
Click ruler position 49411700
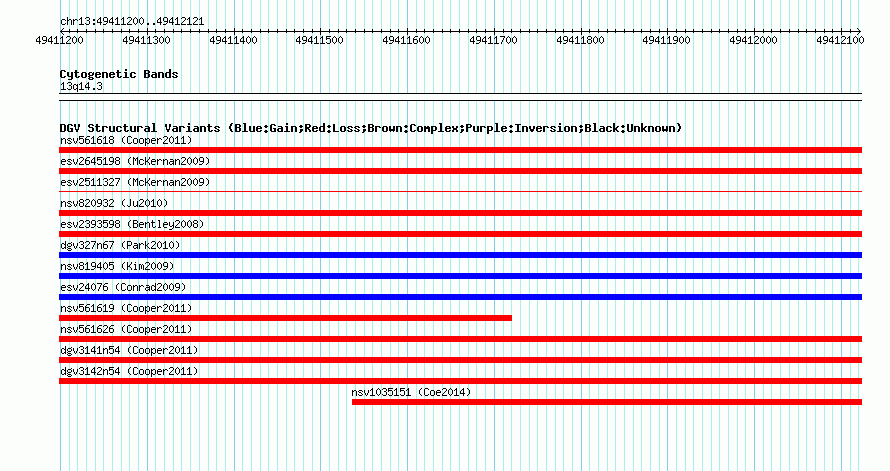493,40
